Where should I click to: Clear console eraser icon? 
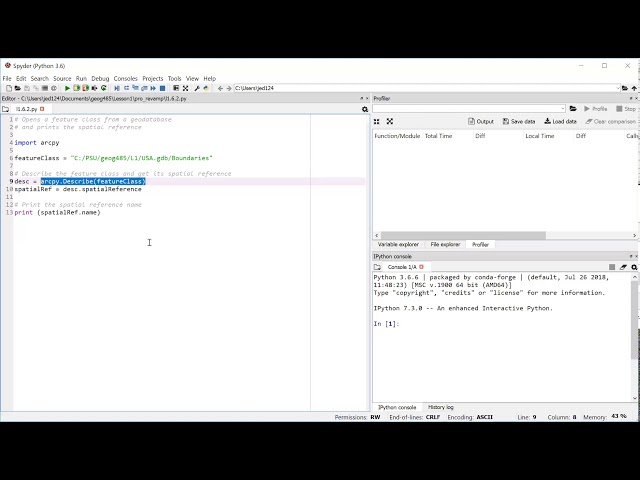click(623, 267)
